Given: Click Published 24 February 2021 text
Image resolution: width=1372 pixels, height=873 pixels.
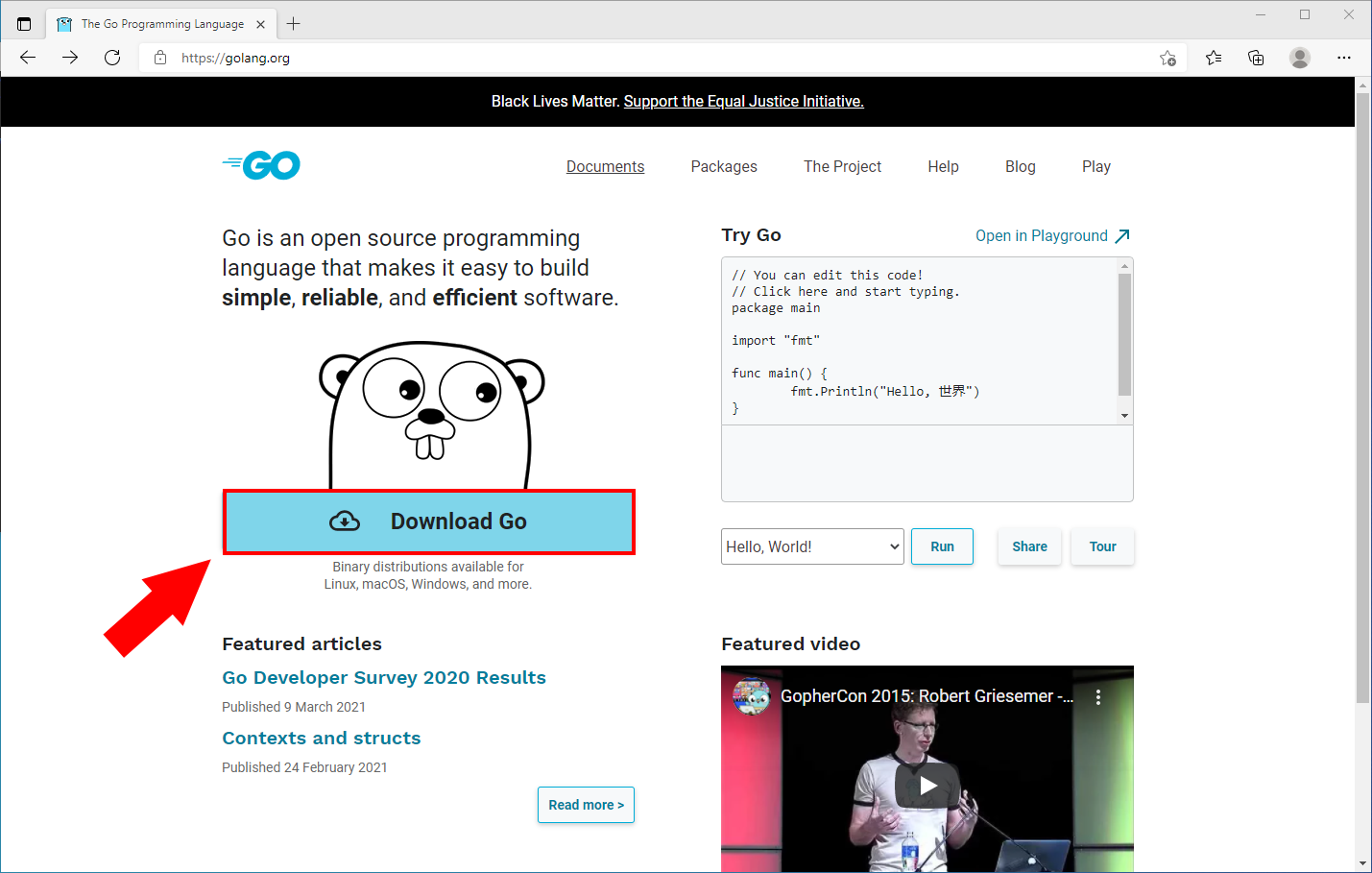Looking at the screenshot, I should coord(304,767).
